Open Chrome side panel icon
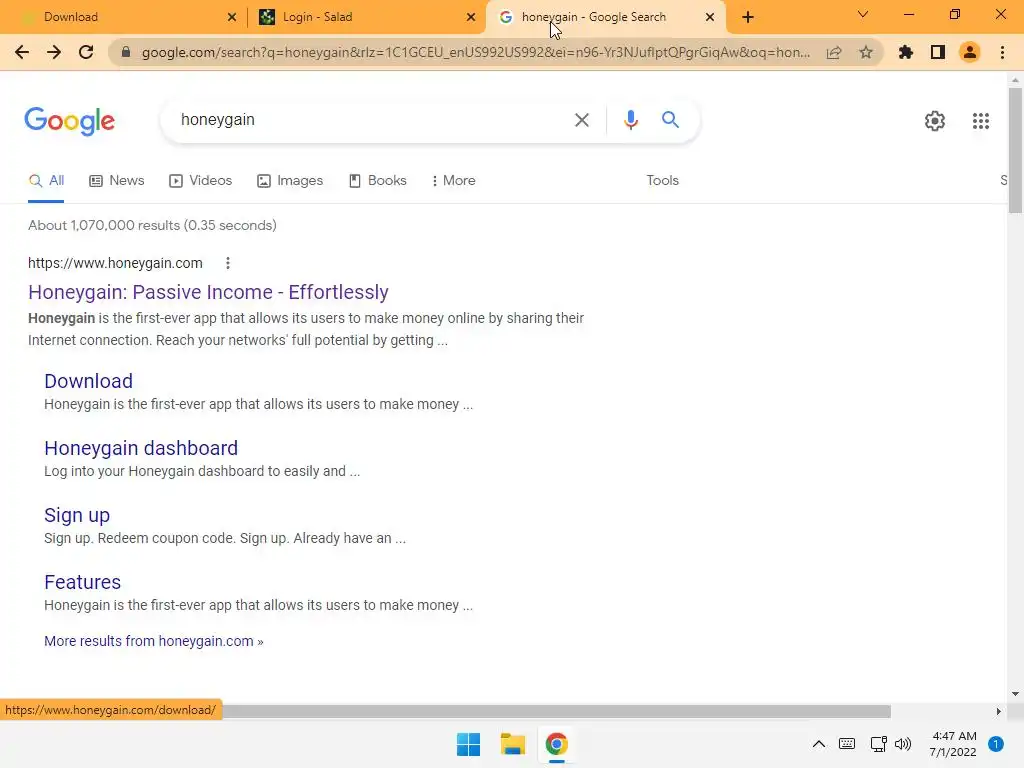 [x=938, y=52]
